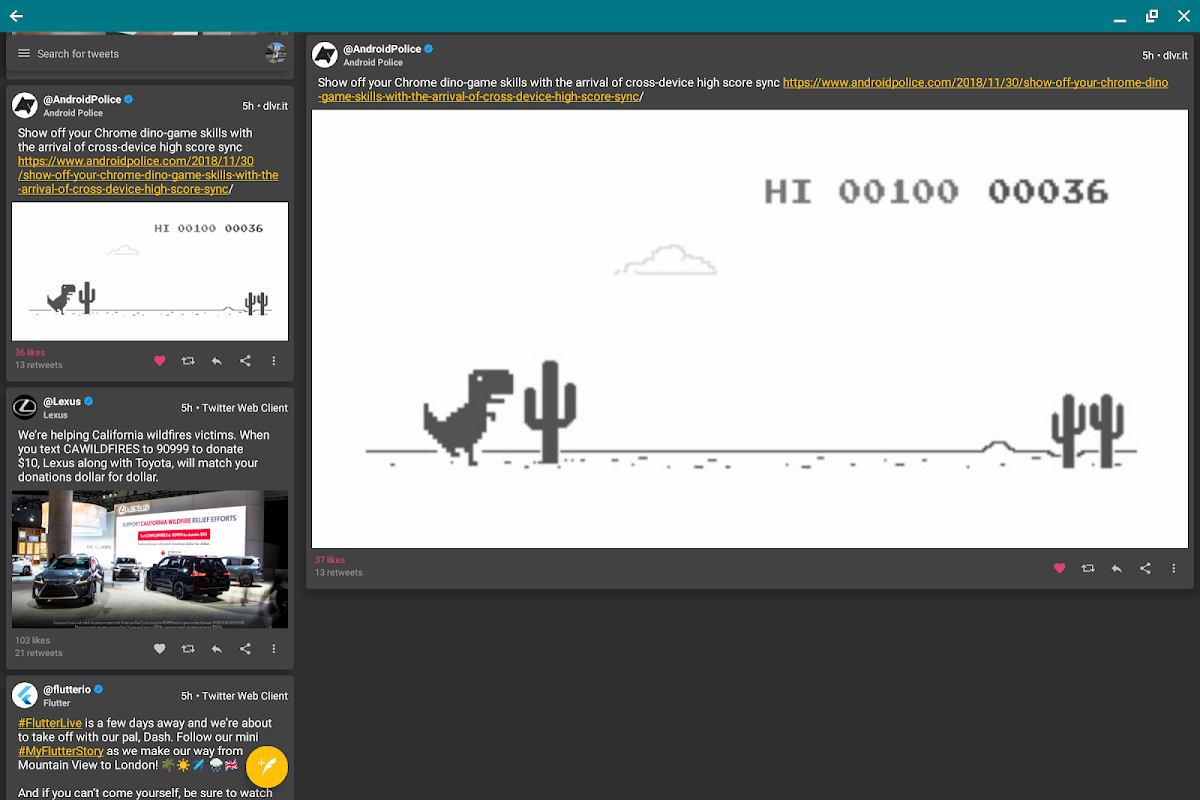Open more options in detail pane
Screen dimensions: 1200x800
[x=1174, y=568]
